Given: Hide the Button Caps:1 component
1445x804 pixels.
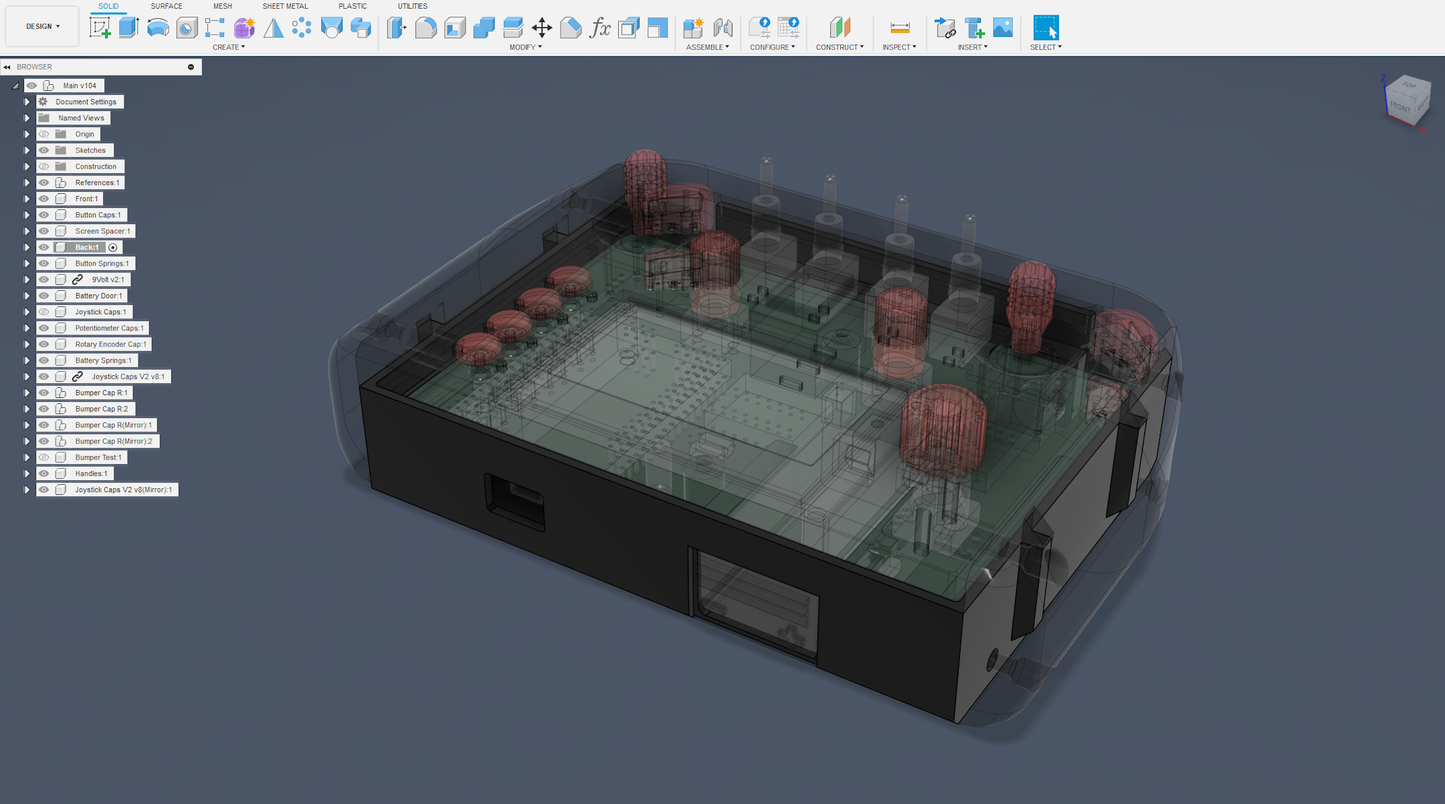Looking at the screenshot, I should click(42, 215).
